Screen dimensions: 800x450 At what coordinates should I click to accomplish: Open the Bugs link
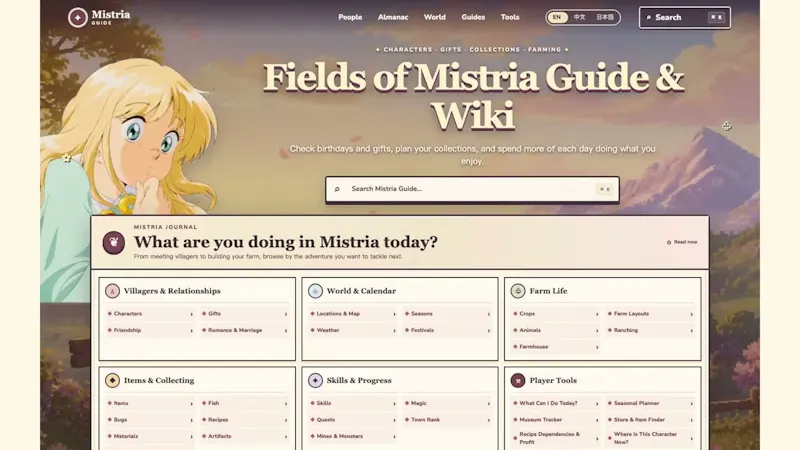(x=150, y=420)
